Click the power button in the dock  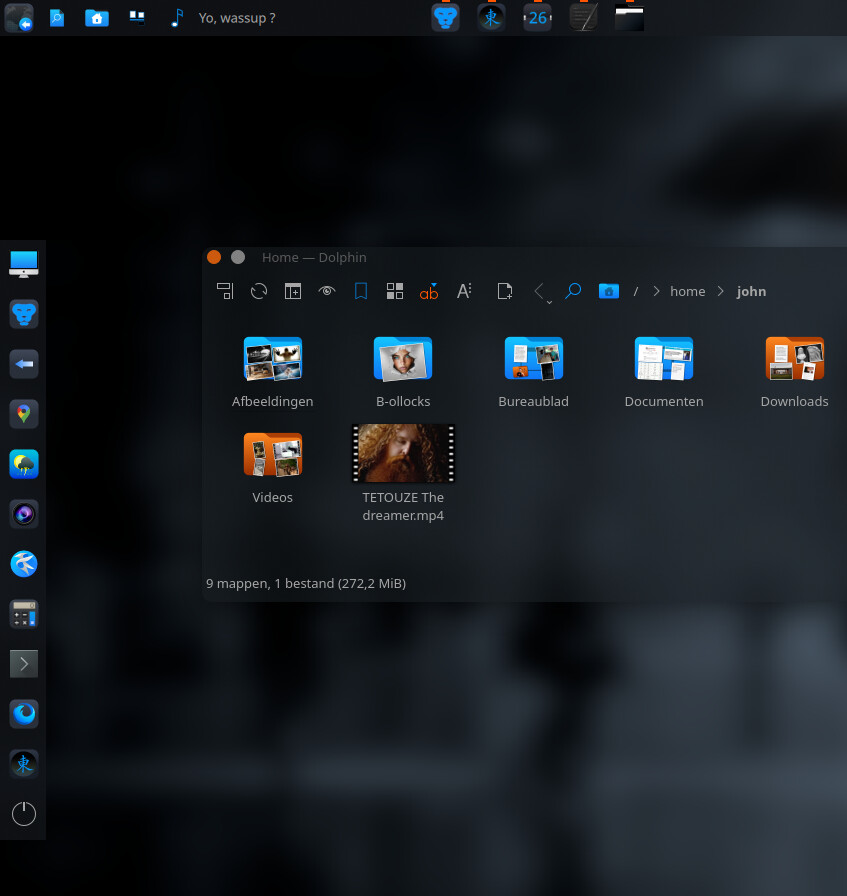coord(24,814)
